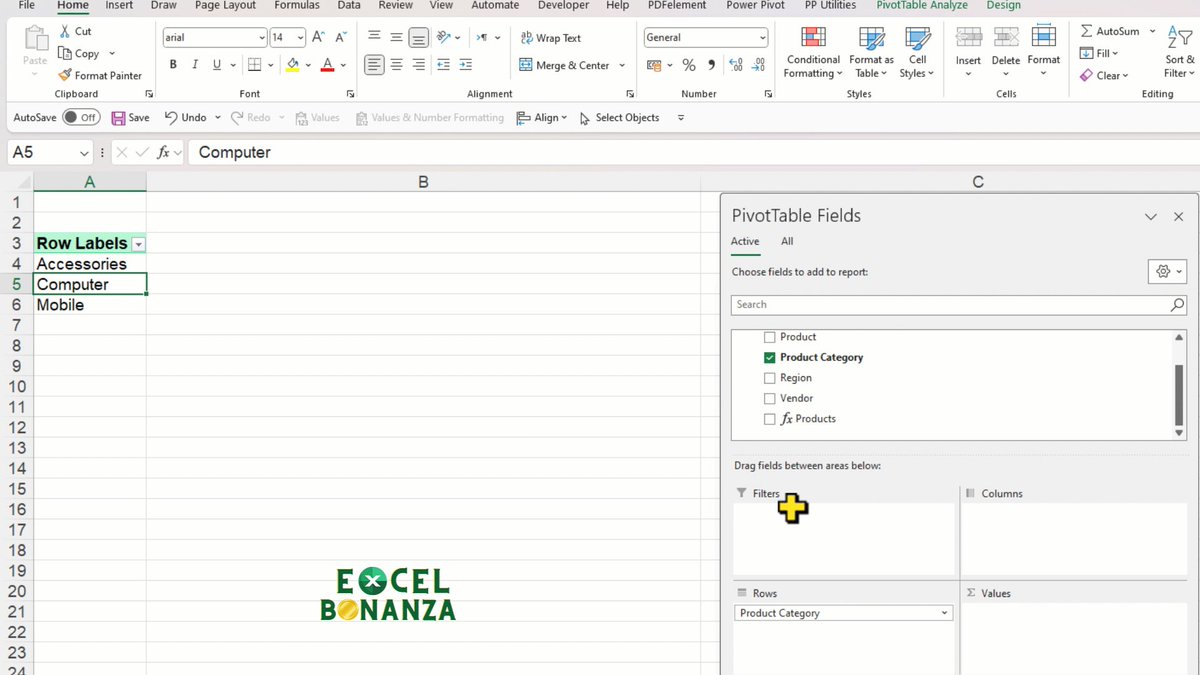Click the Copy icon in Clipboard
The height and width of the screenshot is (675, 1200).
pyautogui.click(x=65, y=53)
